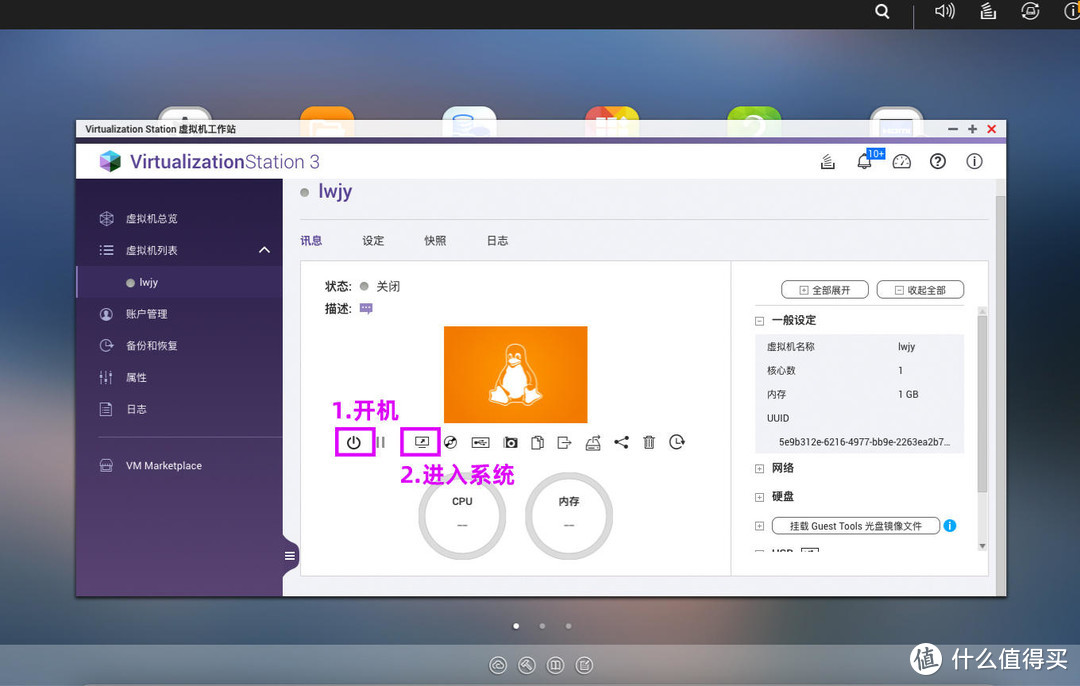The width and height of the screenshot is (1080, 686).
Task: Click the clone VM icon
Action: pyautogui.click(x=538, y=442)
